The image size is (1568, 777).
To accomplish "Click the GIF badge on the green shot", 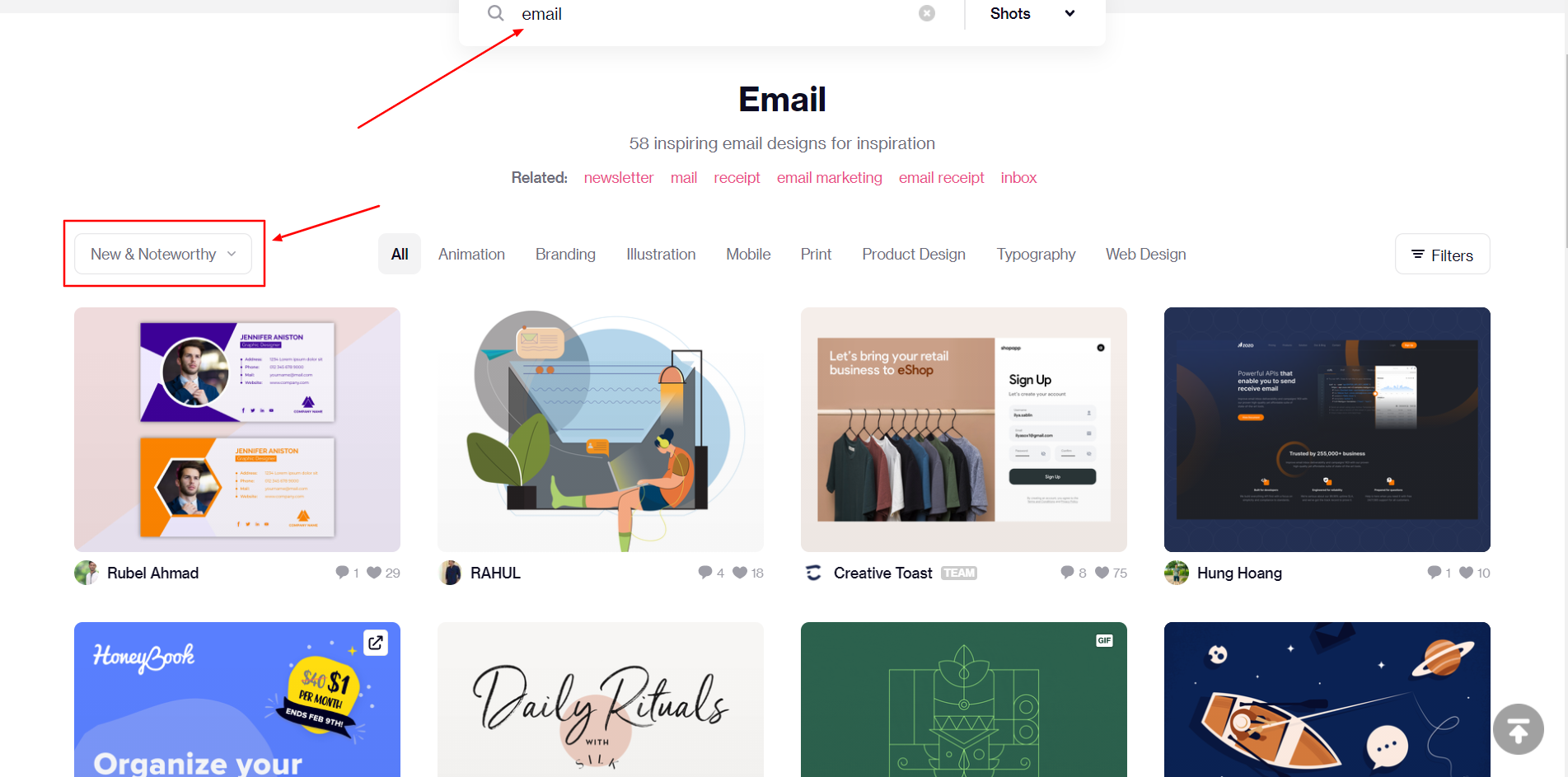I will tap(1104, 640).
